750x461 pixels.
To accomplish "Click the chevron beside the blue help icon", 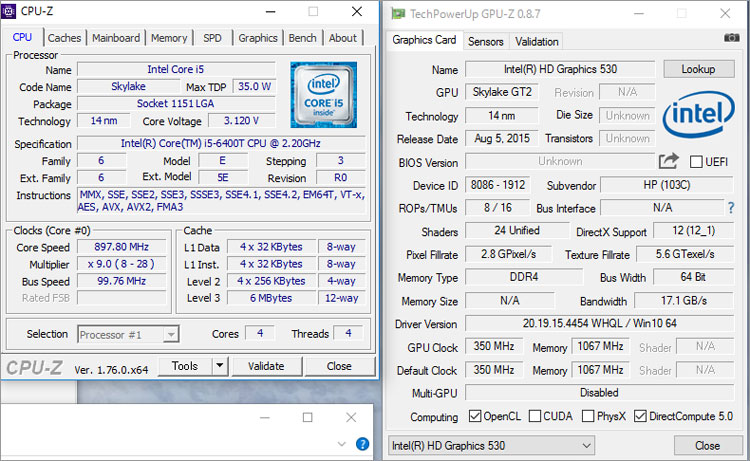I will coord(342,444).
